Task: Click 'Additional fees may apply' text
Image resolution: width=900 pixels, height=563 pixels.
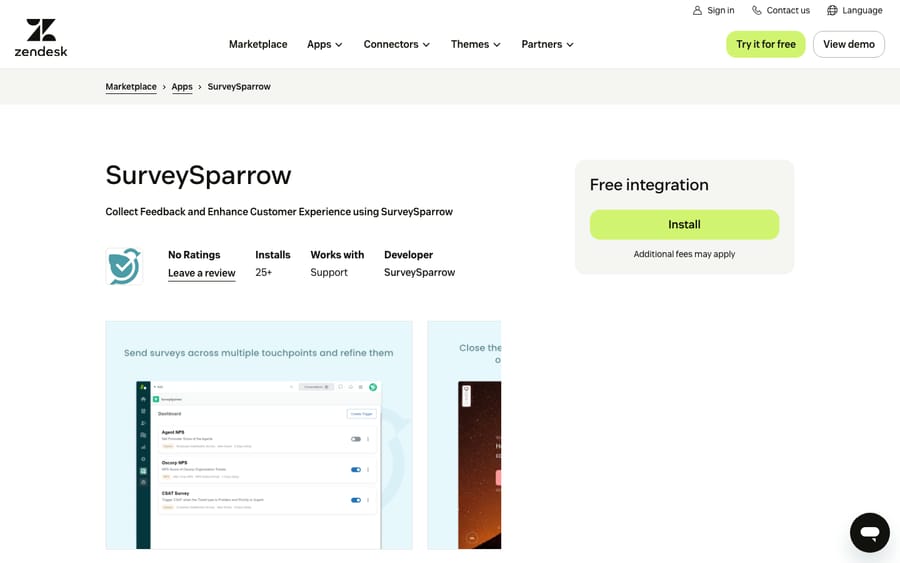Action: click(684, 254)
